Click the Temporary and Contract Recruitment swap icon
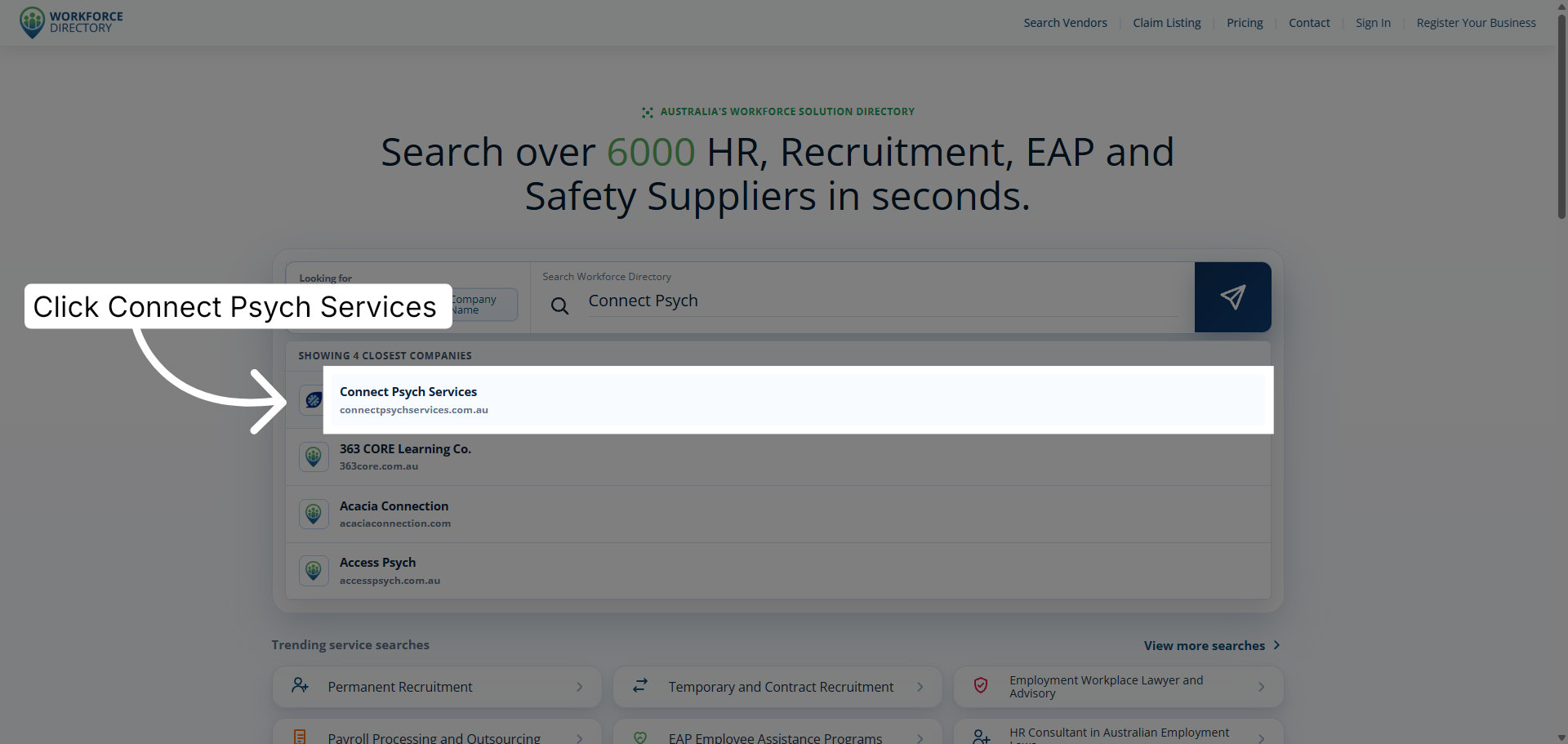The width and height of the screenshot is (1568, 744). click(x=640, y=686)
